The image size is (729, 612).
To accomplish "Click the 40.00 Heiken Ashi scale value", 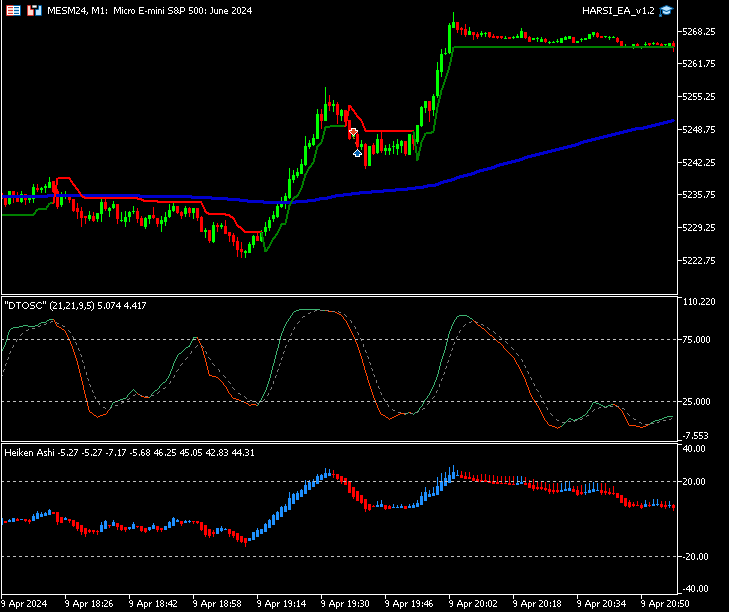I will (693, 449).
